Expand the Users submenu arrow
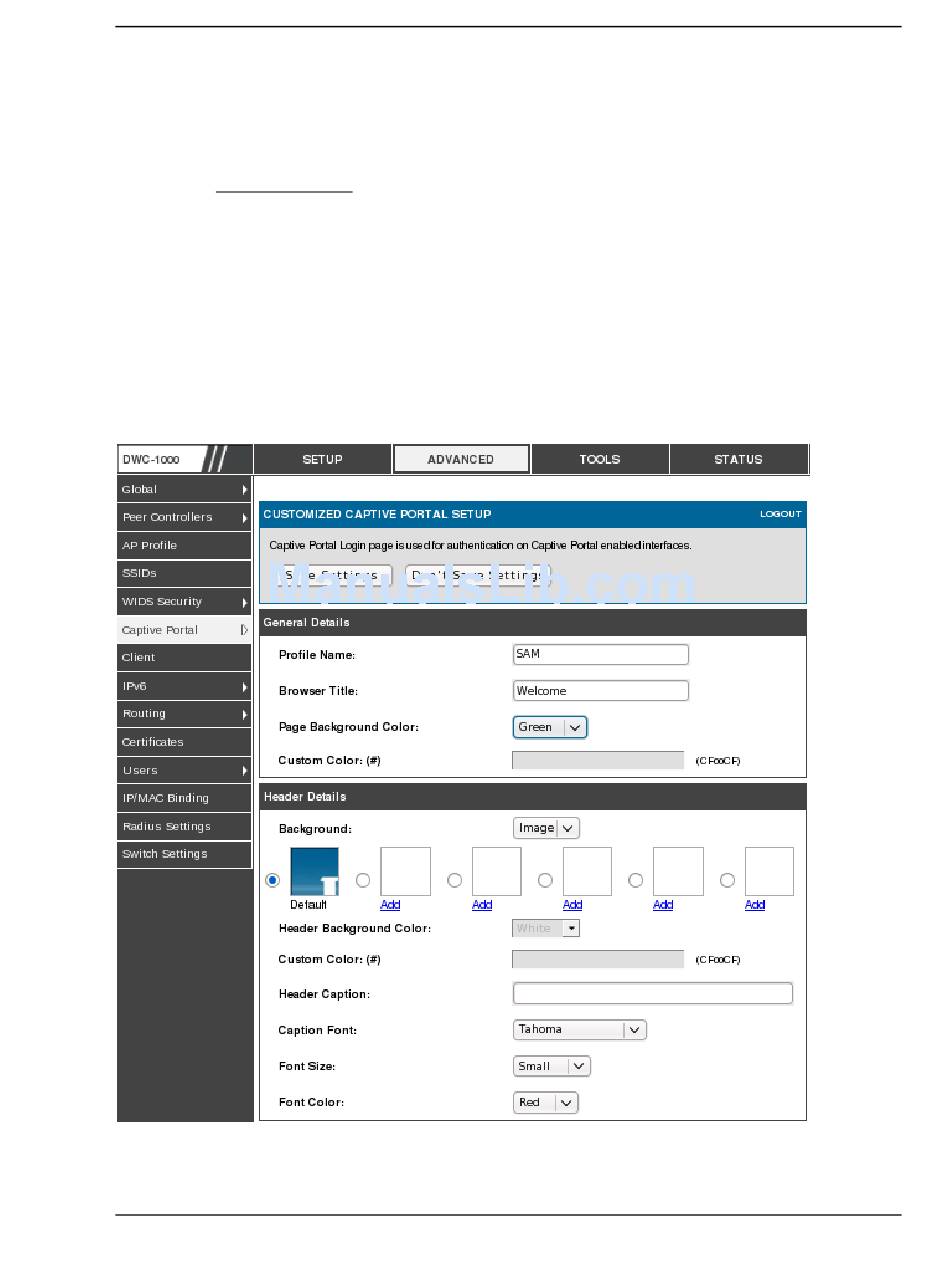The width and height of the screenshot is (950, 1276). point(244,771)
